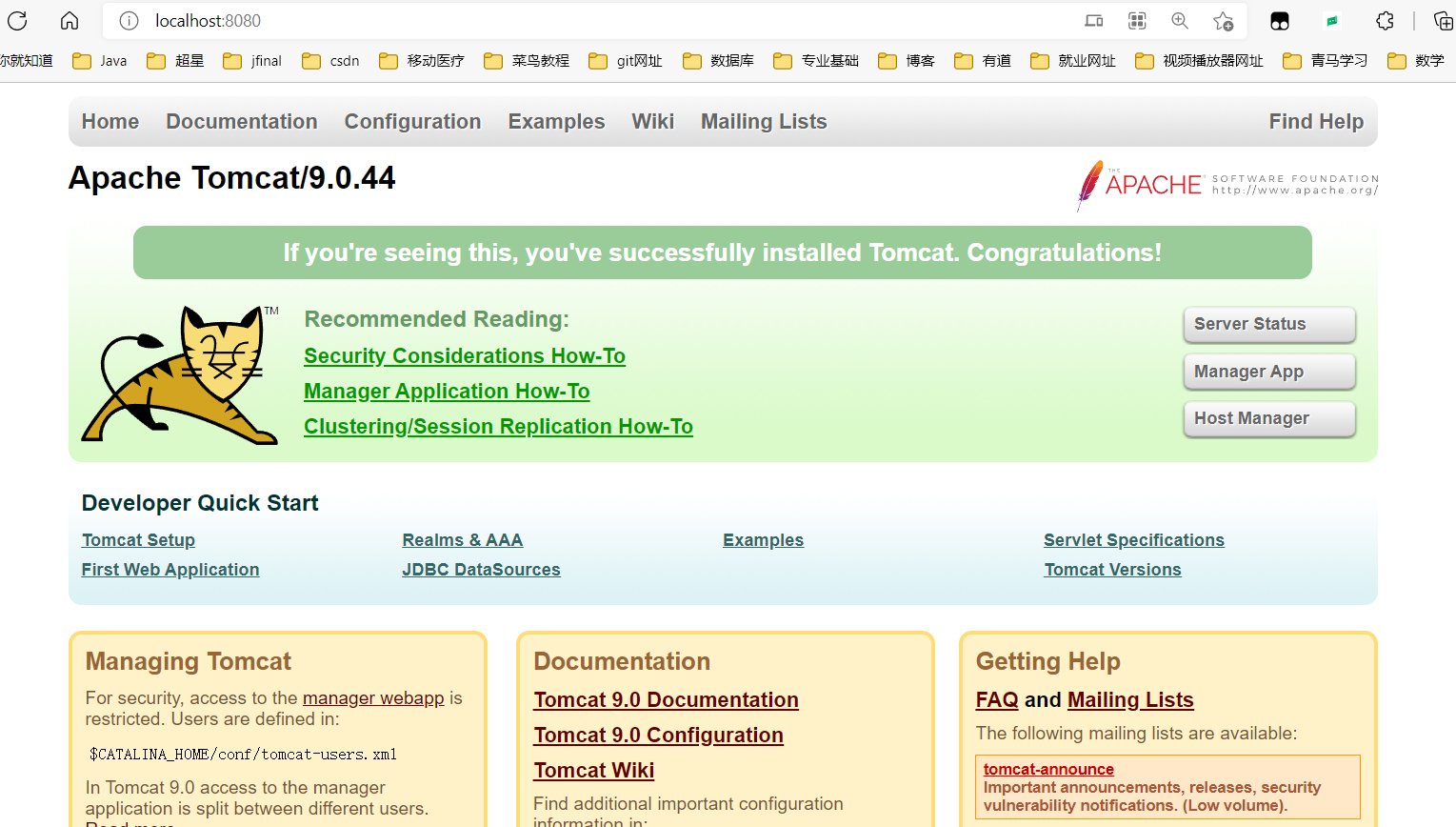Viewport: 1456px width, 827px height.
Task: Open Configuration in Tomcat navigation bar
Action: [412, 122]
